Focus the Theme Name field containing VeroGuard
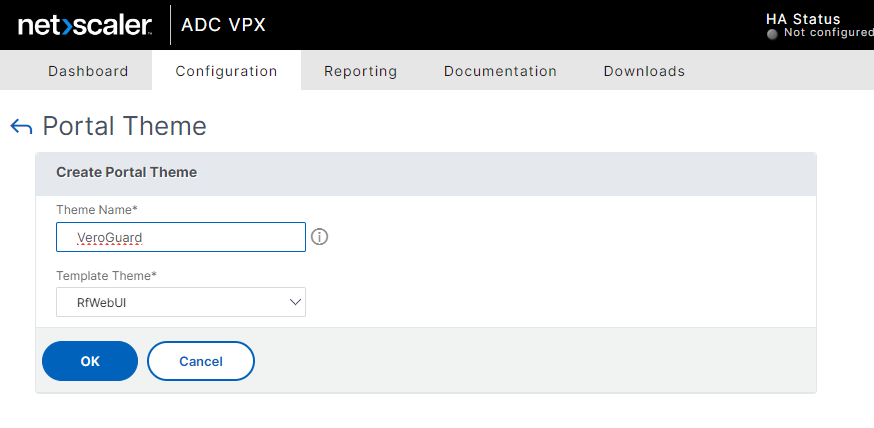This screenshot has height=428, width=874. pyautogui.click(x=181, y=237)
